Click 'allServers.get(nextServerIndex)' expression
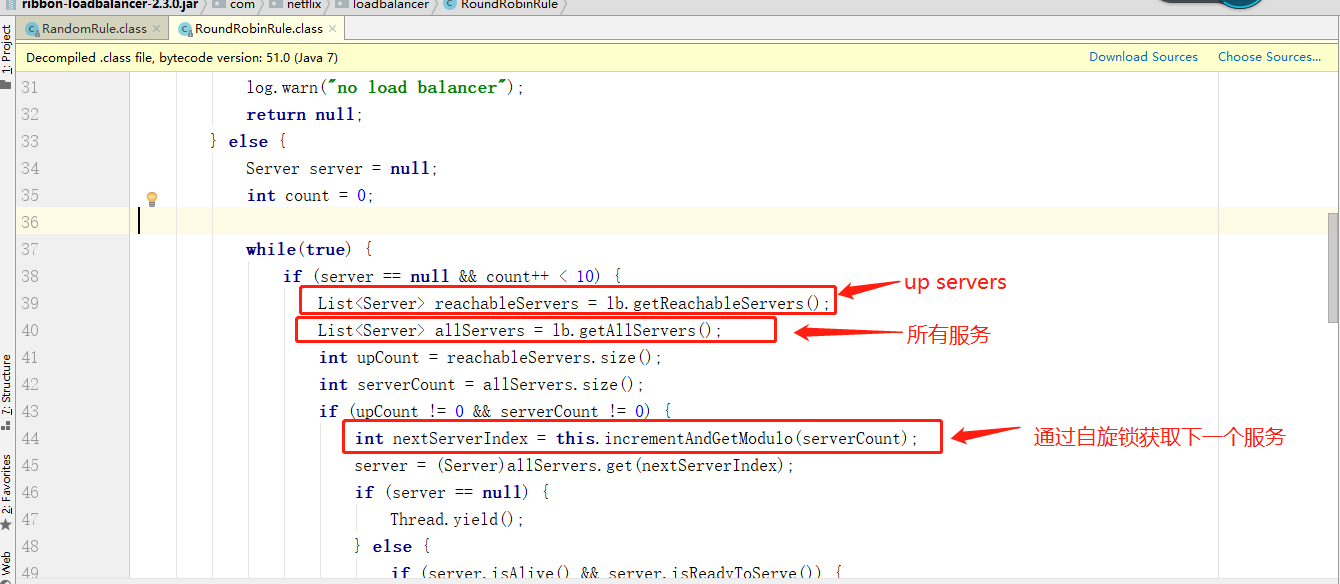The image size is (1340, 584). 646,466
